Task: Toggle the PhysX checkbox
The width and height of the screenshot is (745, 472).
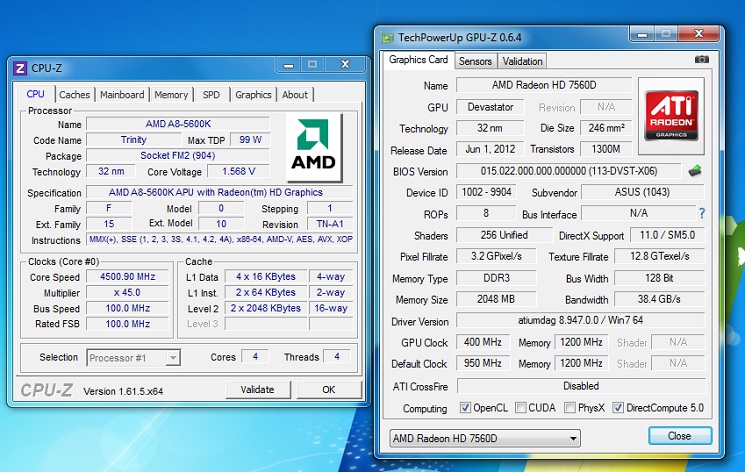Action: pos(570,407)
